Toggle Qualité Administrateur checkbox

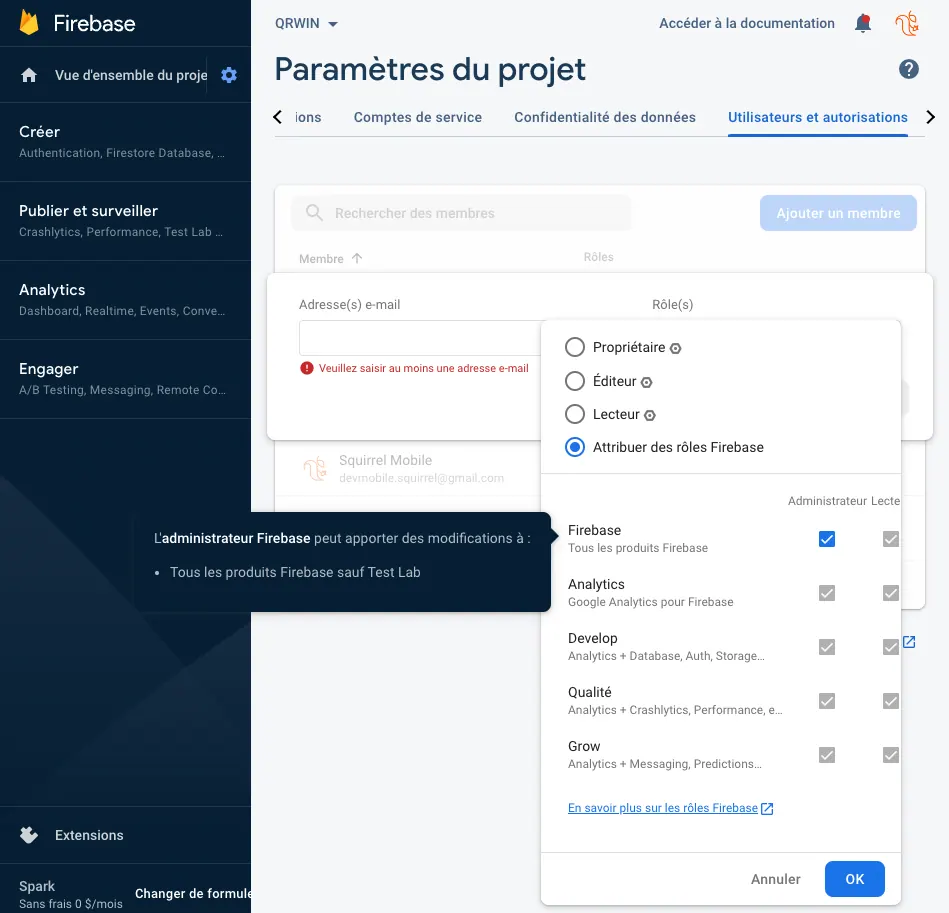point(827,701)
